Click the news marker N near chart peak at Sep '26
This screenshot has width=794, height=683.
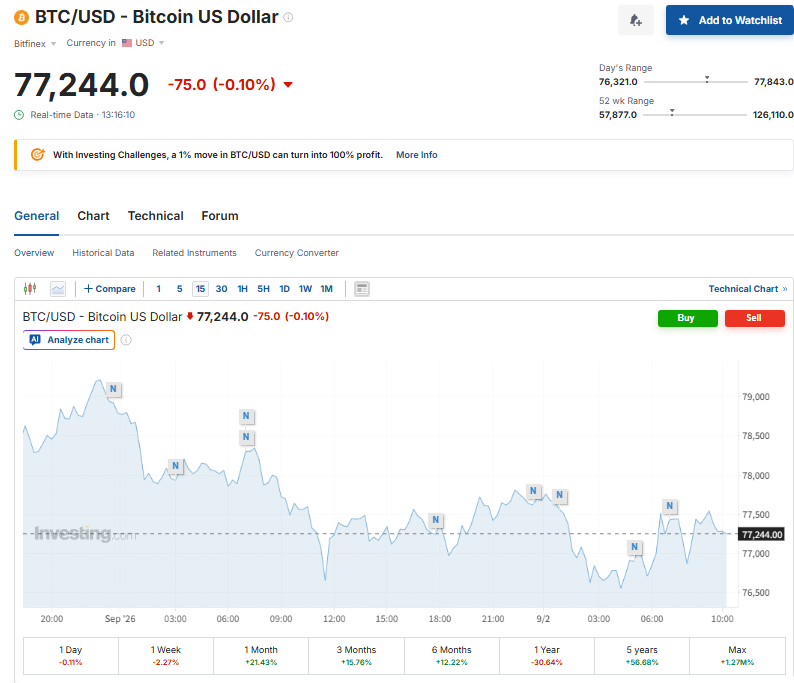click(113, 389)
